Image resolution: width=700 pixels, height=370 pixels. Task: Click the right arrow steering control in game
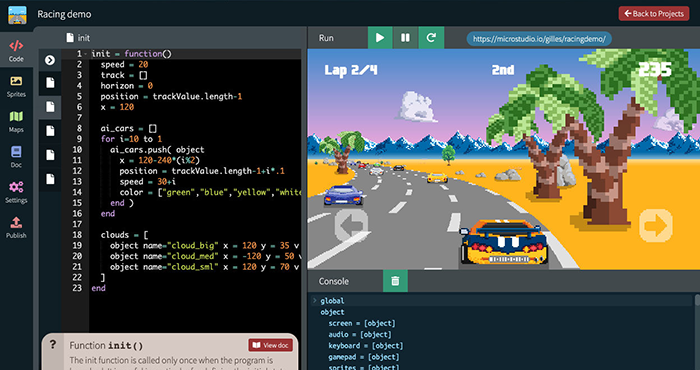click(x=656, y=224)
